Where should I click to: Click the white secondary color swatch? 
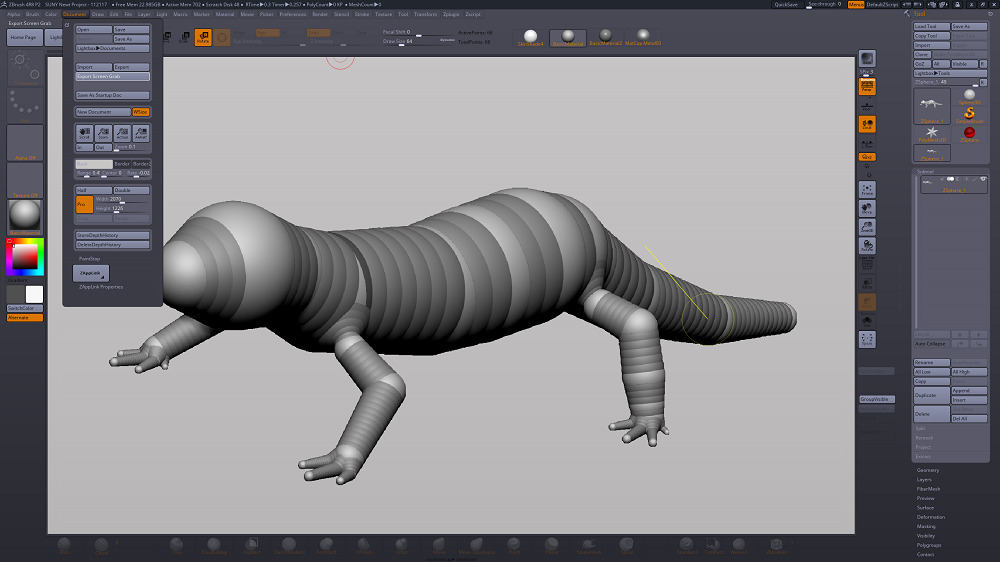[34, 294]
